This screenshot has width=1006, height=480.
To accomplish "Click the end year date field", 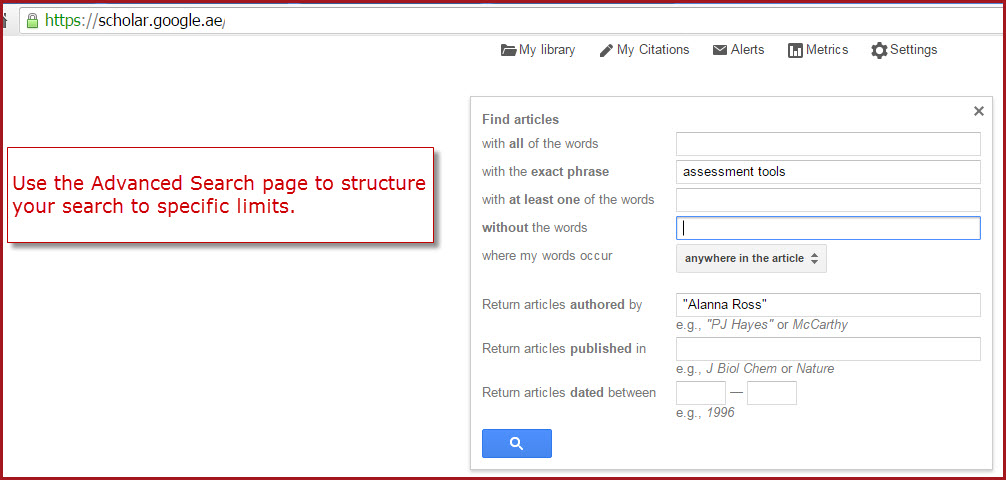I will pos(772,393).
